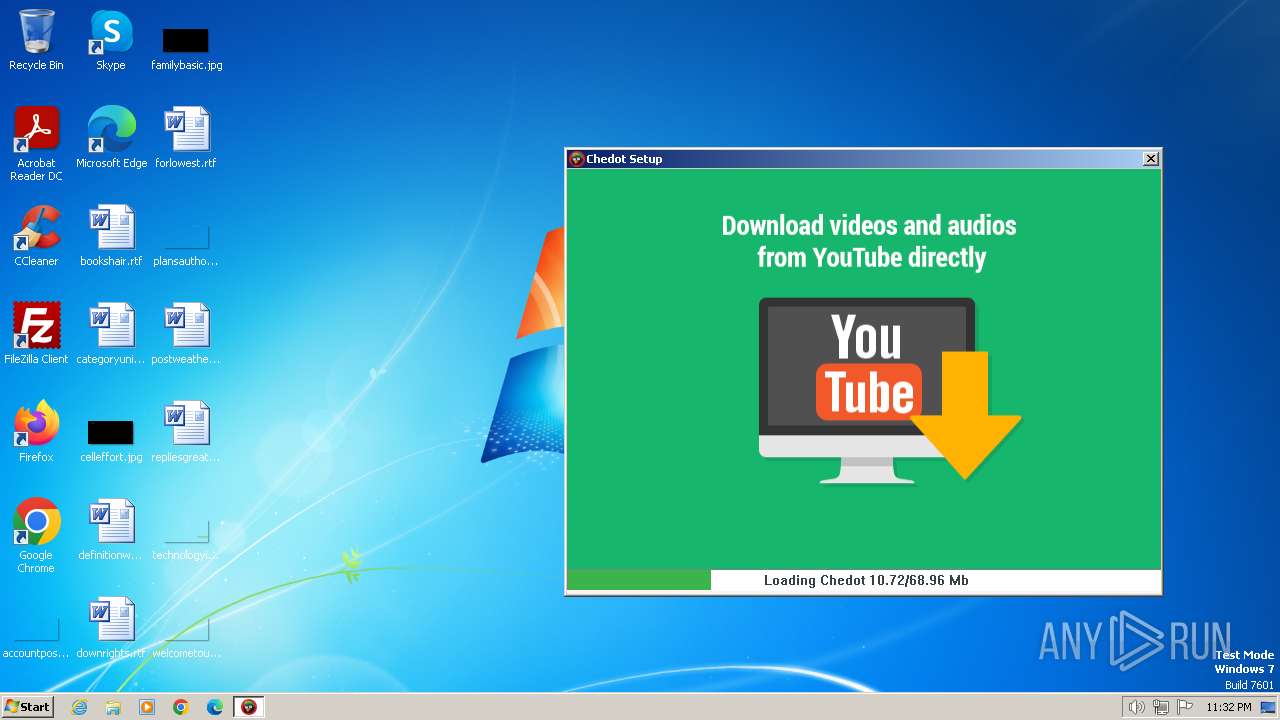The width and height of the screenshot is (1280, 720).
Task: Open network status tray icon
Action: [x=1161, y=707]
